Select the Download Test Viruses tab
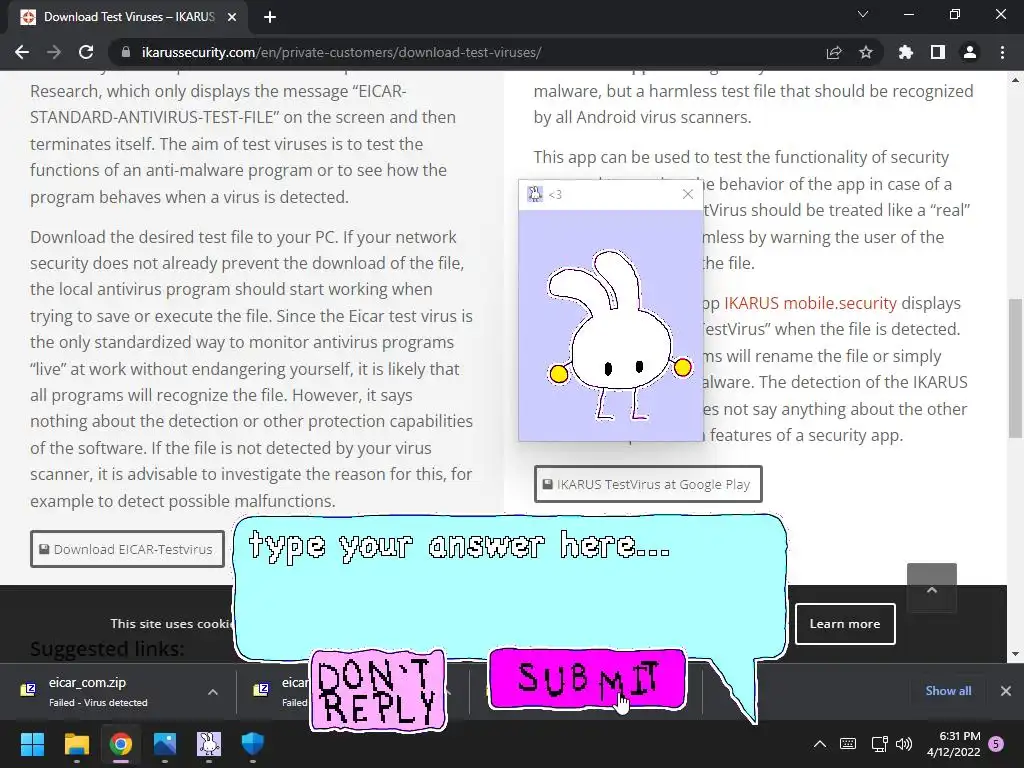1024x768 pixels. [127, 17]
